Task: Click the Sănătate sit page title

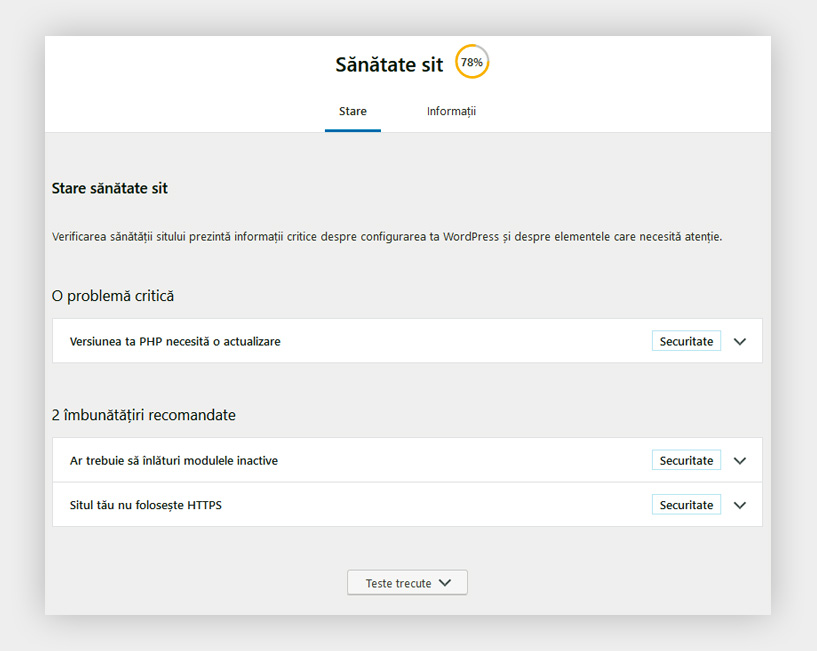Action: click(389, 65)
